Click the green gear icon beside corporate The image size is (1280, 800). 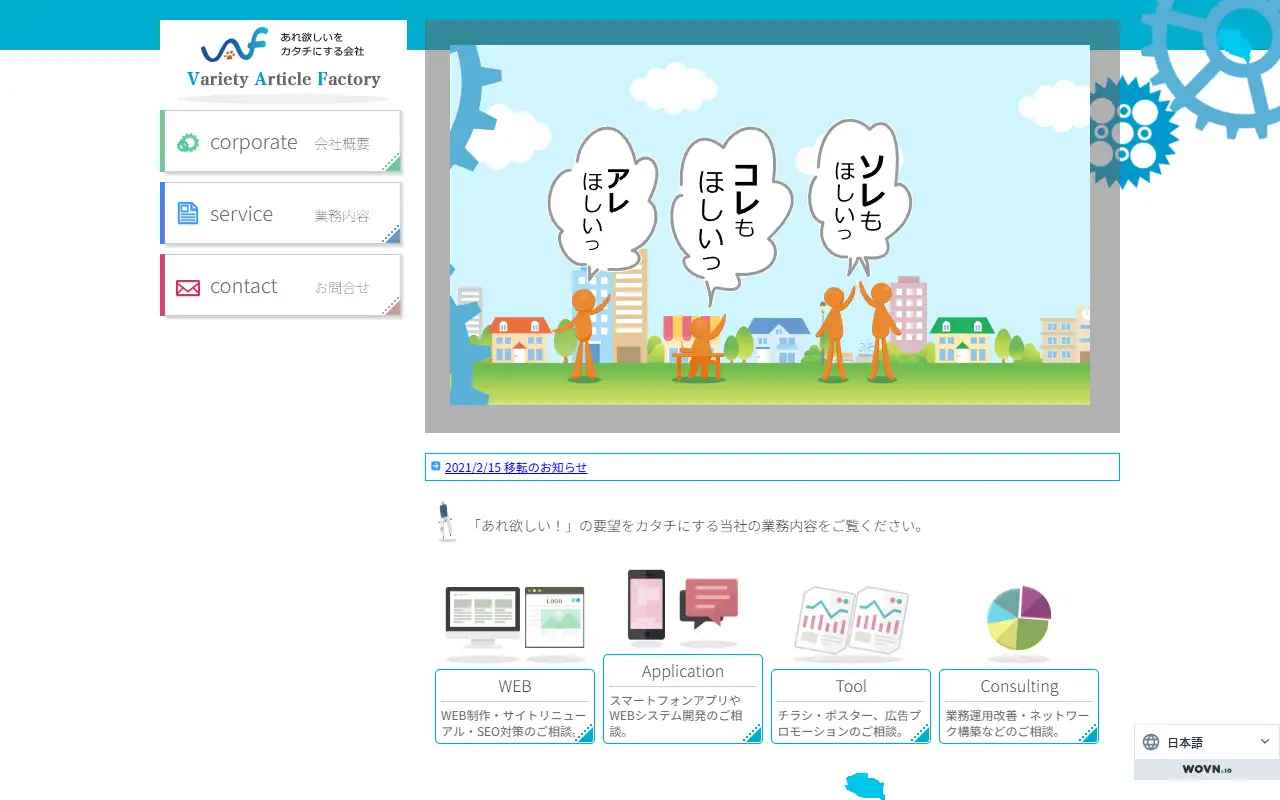(188, 143)
